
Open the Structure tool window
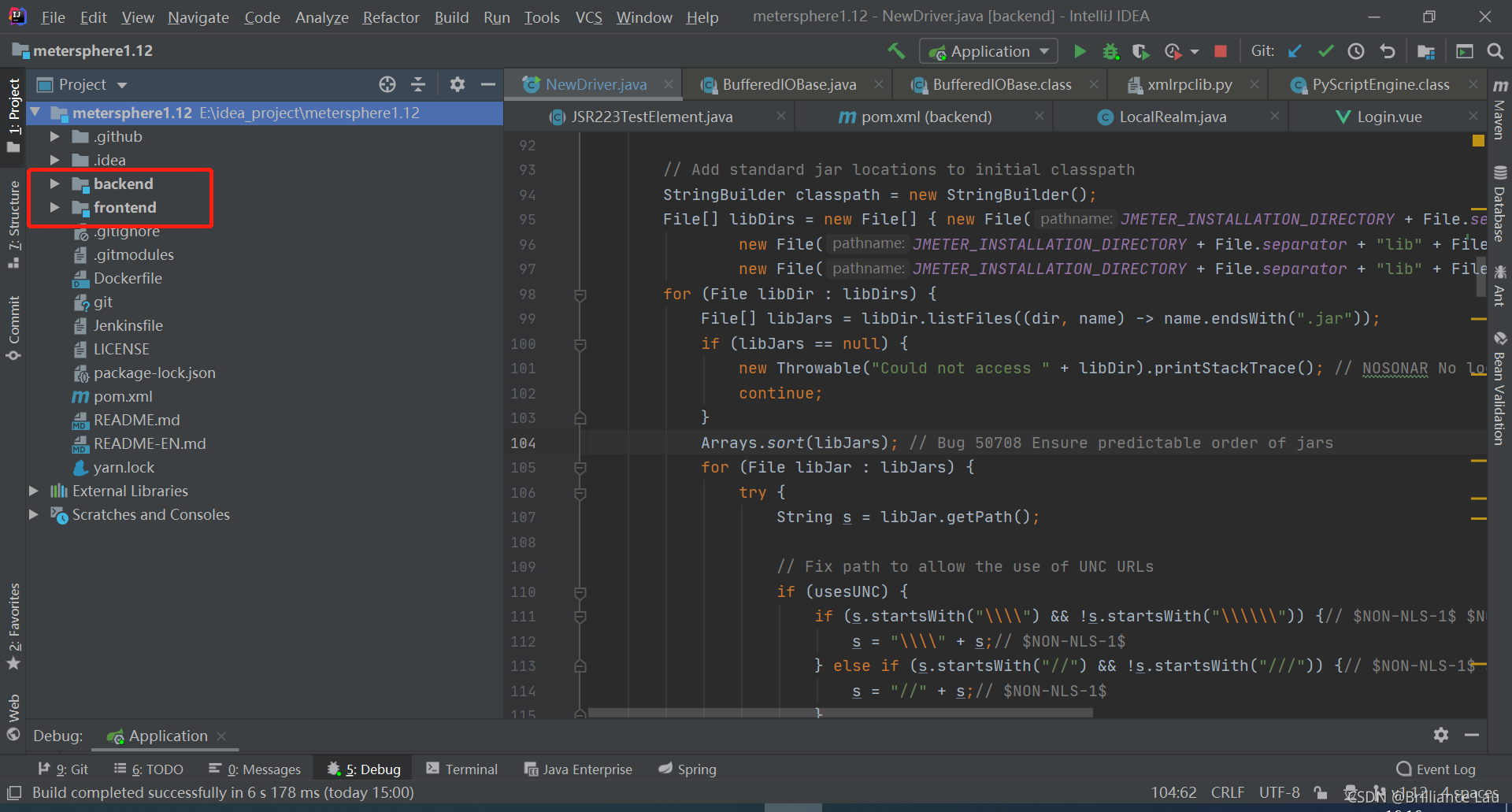click(13, 224)
